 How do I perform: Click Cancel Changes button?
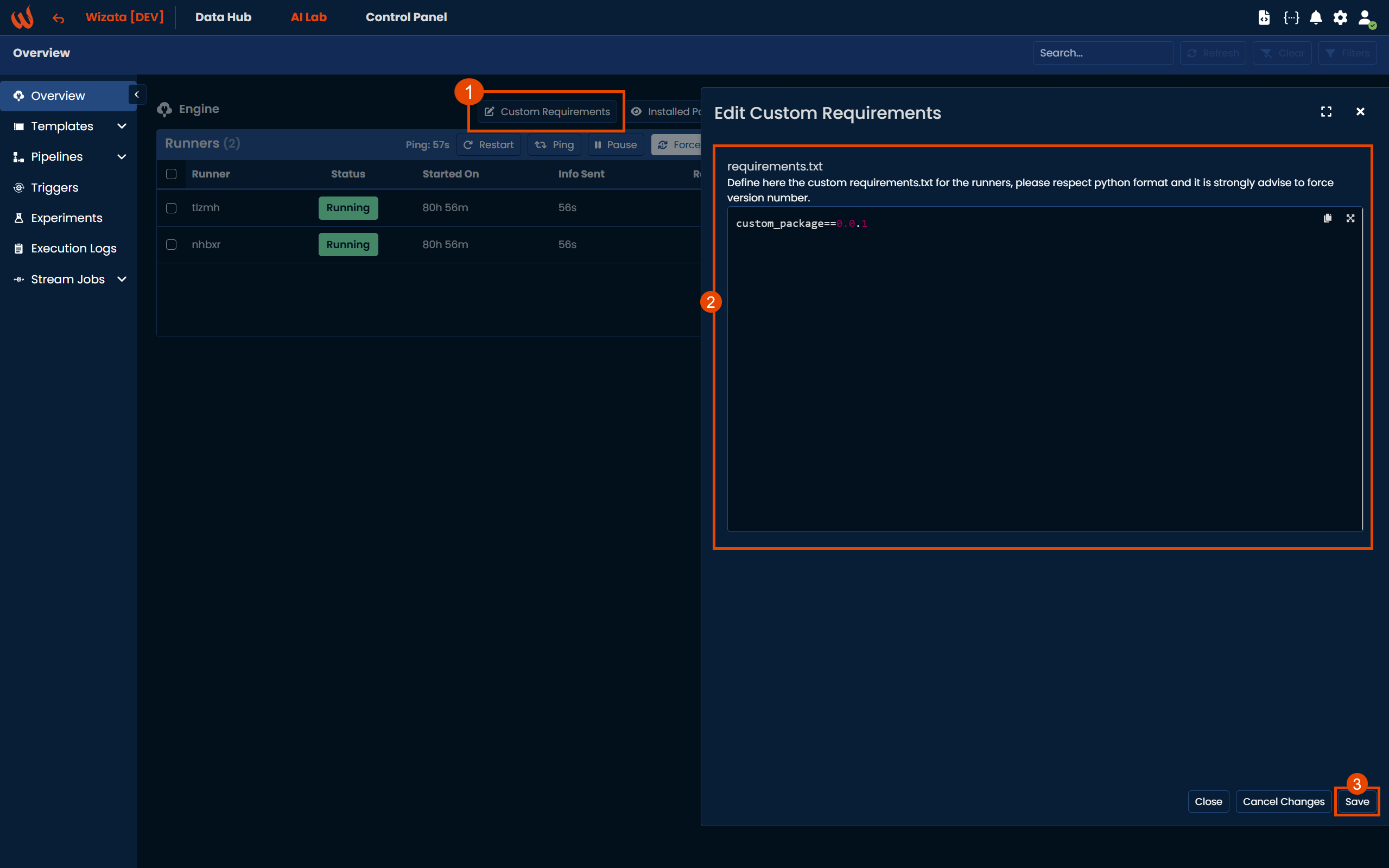[x=1283, y=801]
